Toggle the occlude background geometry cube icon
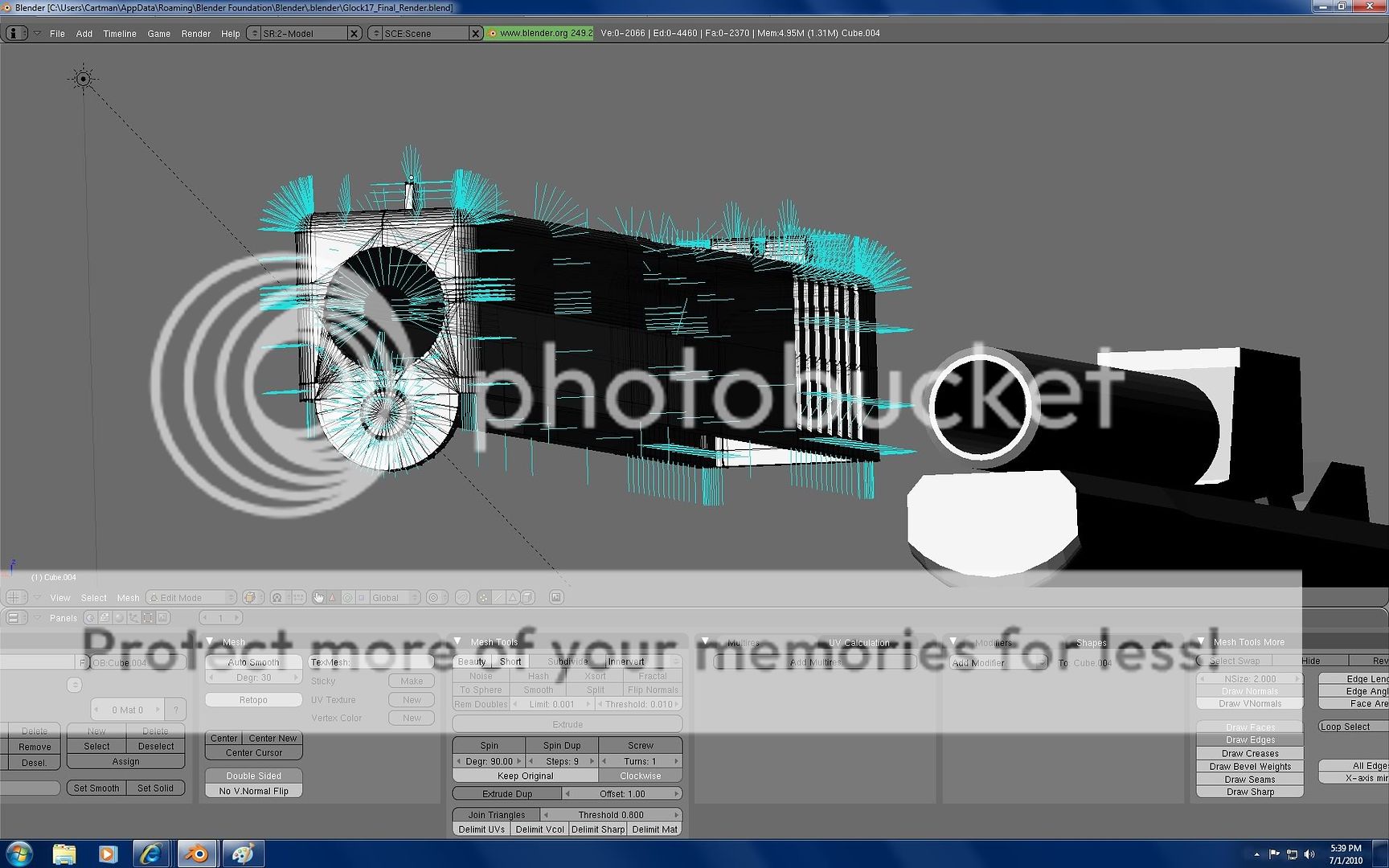Screen dimensions: 1389x868 coord(528,597)
